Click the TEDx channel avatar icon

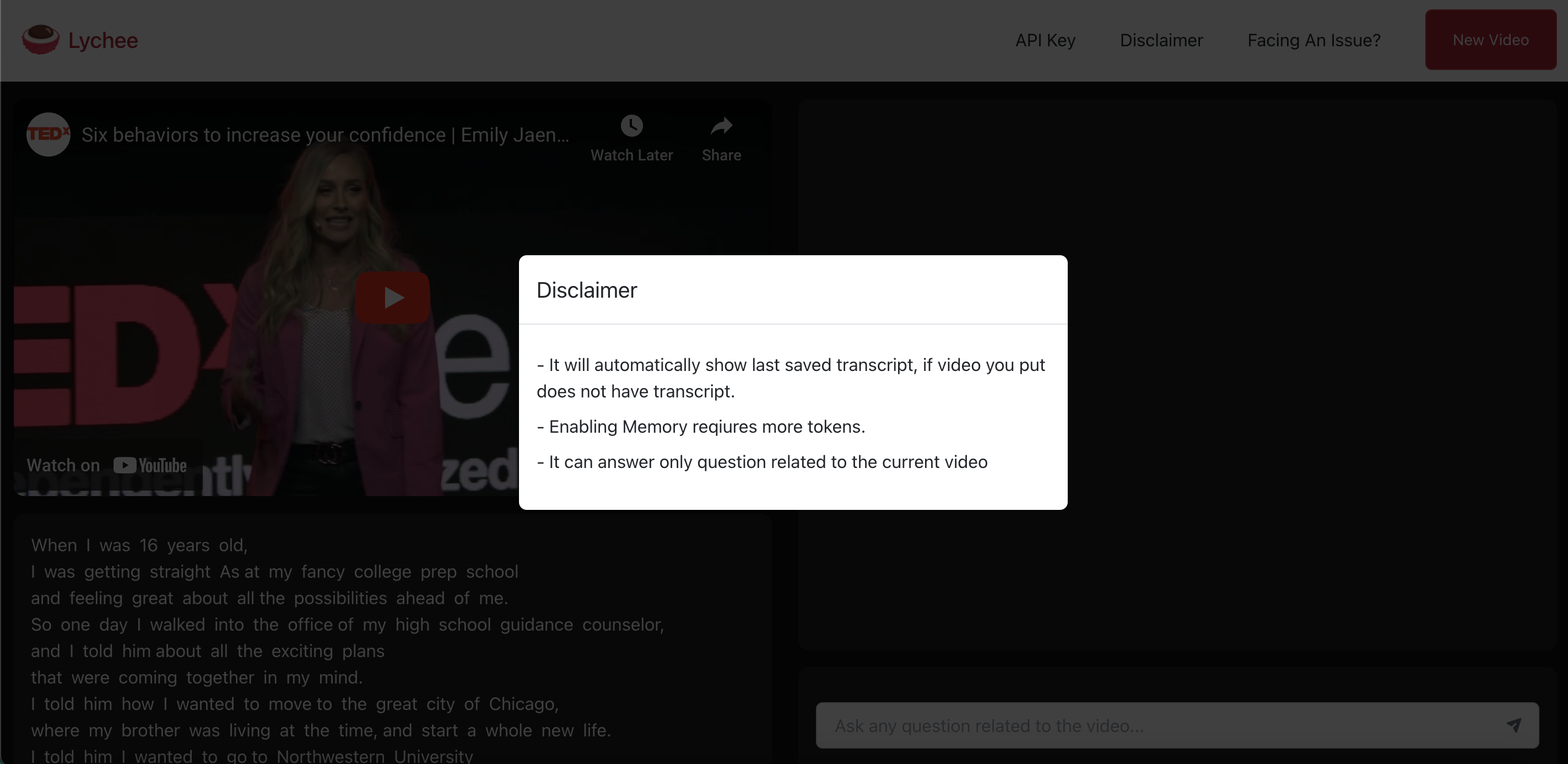pos(48,134)
